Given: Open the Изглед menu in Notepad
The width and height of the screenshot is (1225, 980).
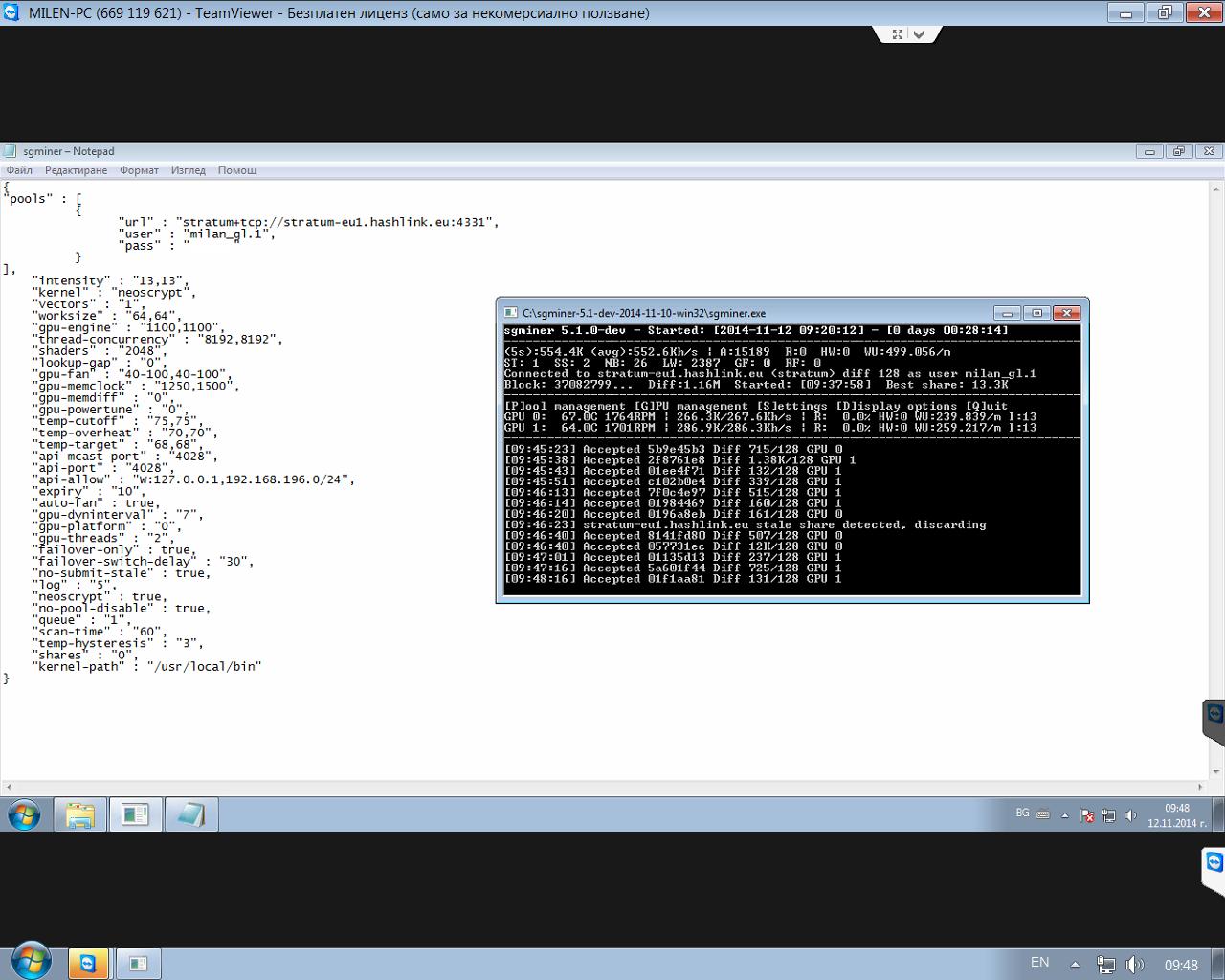Looking at the screenshot, I should click(188, 170).
